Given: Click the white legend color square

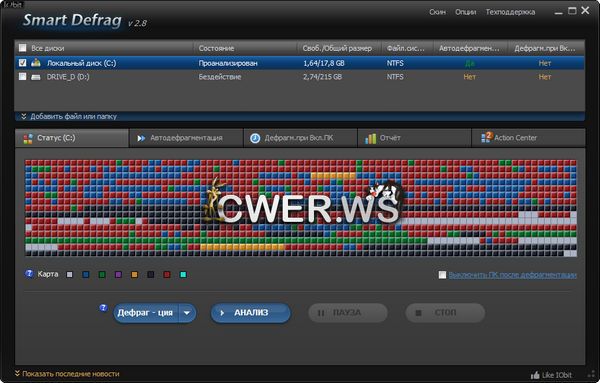Looking at the screenshot, I should (x=69, y=274).
